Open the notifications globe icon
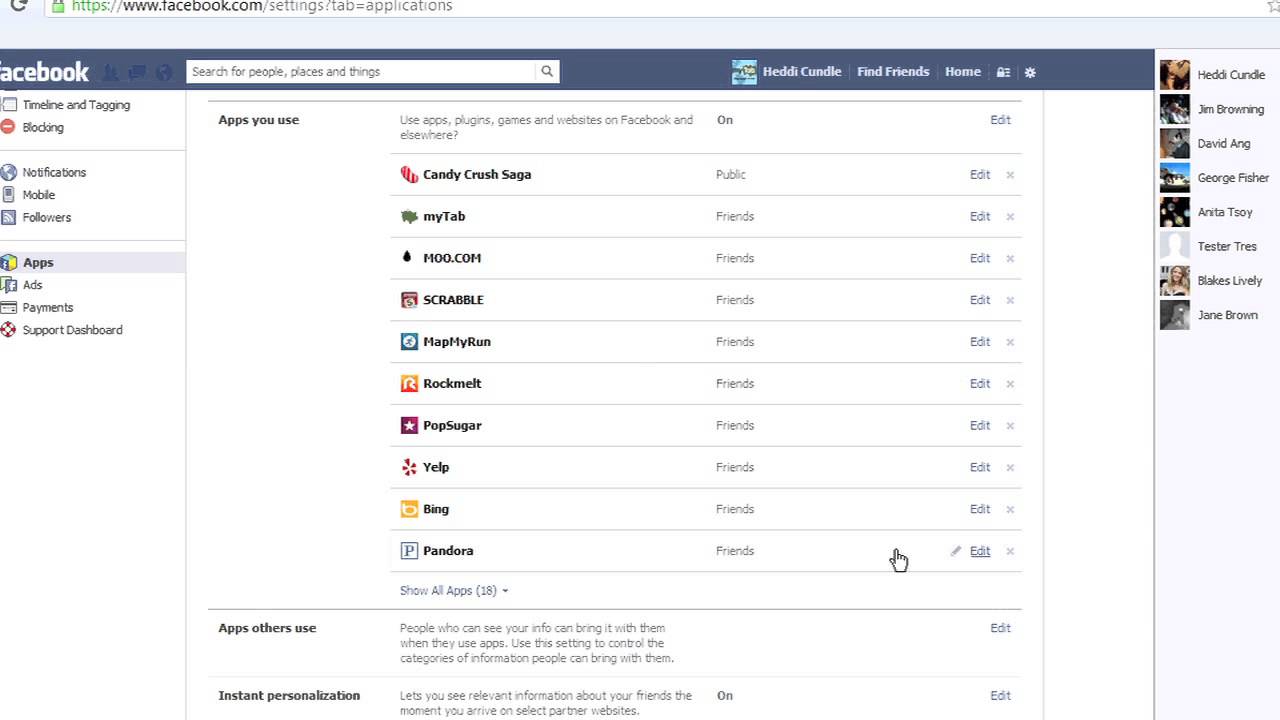This screenshot has height=720, width=1280. pos(164,72)
